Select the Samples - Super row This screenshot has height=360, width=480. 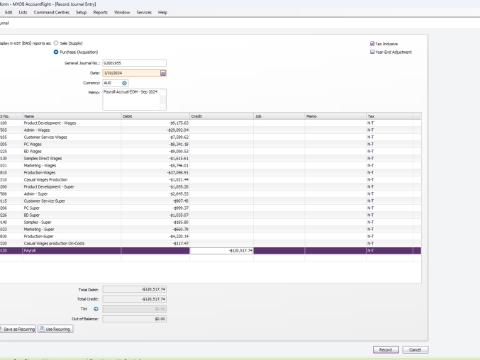210,222
